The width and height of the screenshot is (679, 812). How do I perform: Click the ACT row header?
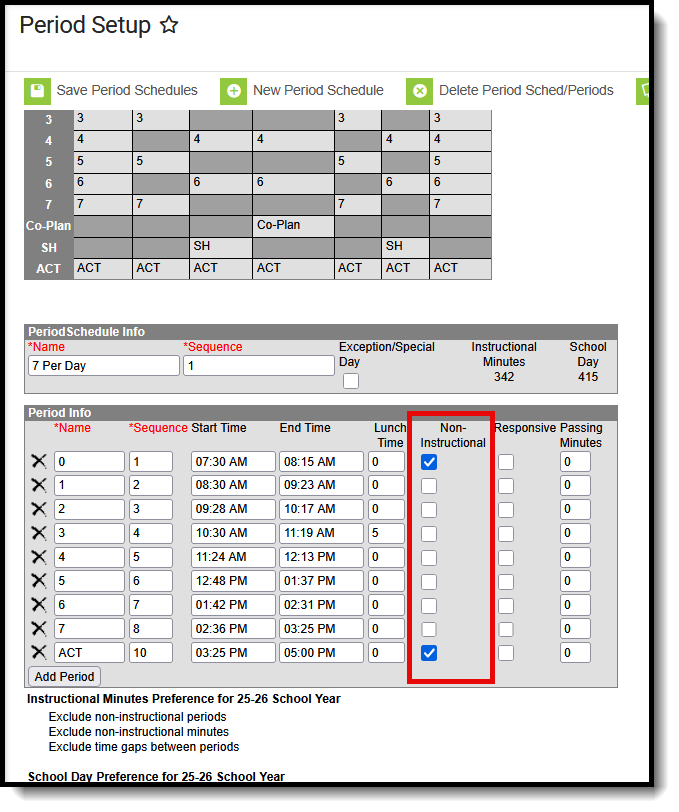pos(49,269)
